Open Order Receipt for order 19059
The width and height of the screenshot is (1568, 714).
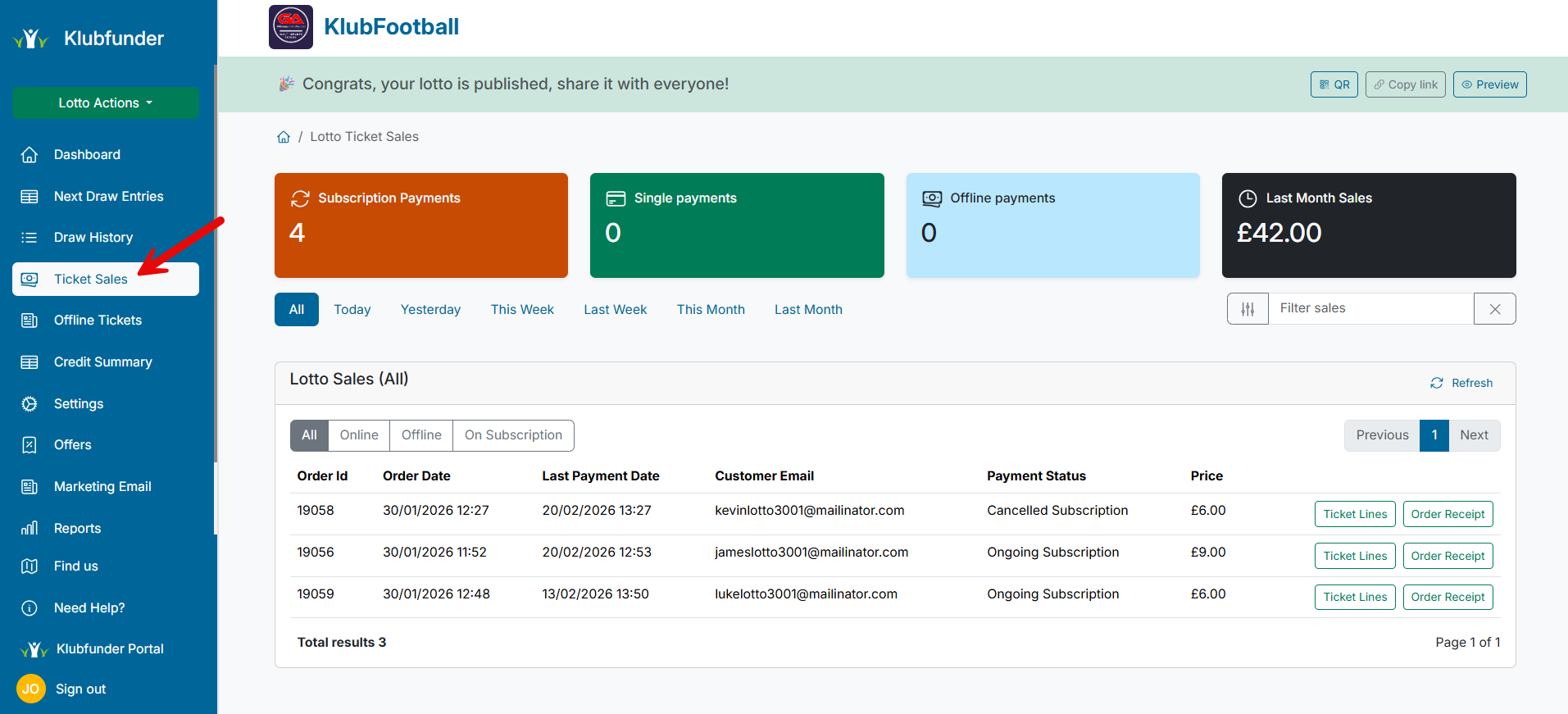pyautogui.click(x=1448, y=597)
